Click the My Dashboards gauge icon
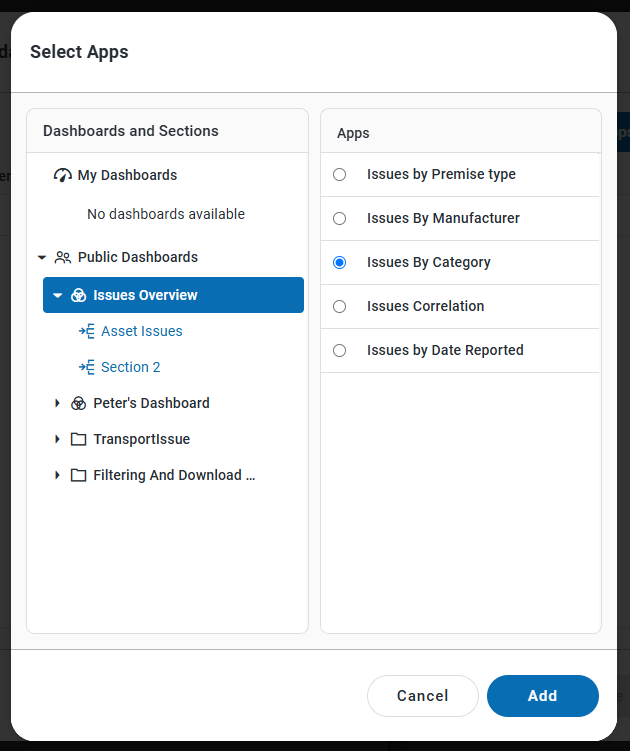The image size is (630, 751). [x=62, y=175]
